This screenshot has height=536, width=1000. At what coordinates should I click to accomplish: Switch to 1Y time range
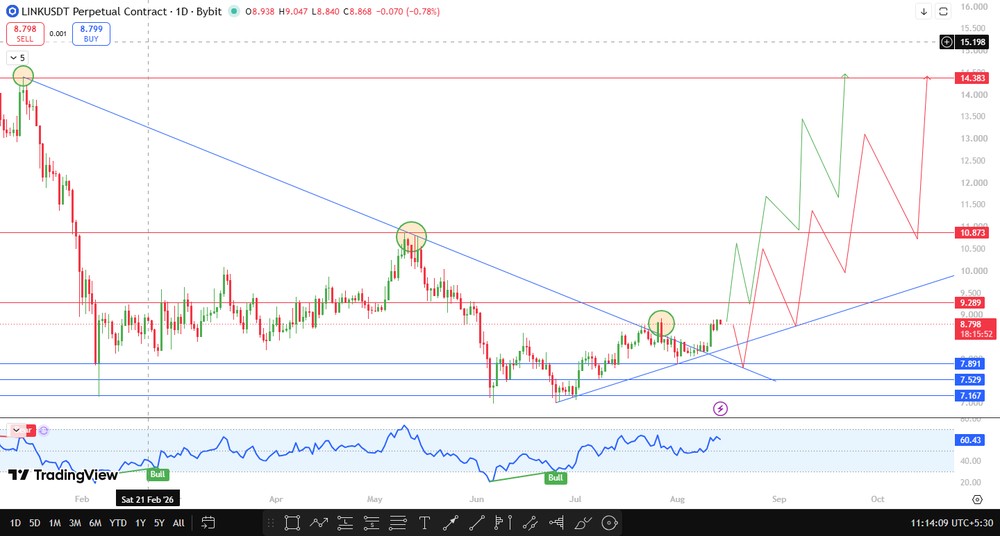click(x=140, y=523)
